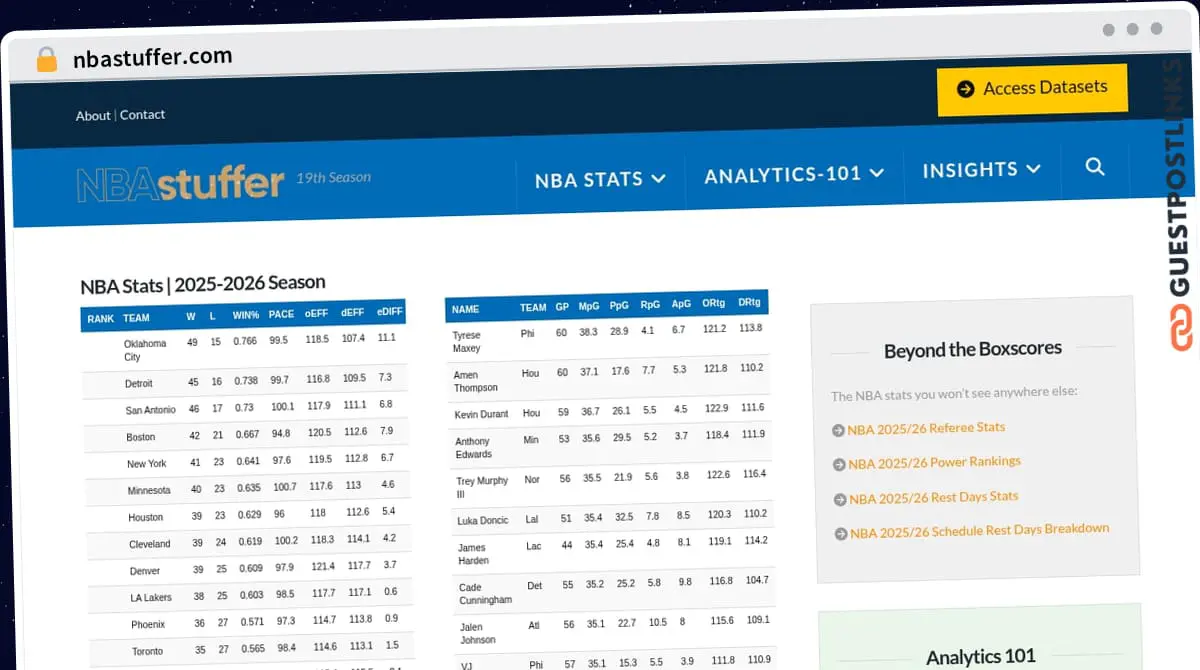Click the nbastuffer.com address bar
The width and height of the screenshot is (1200, 670).
(153, 57)
